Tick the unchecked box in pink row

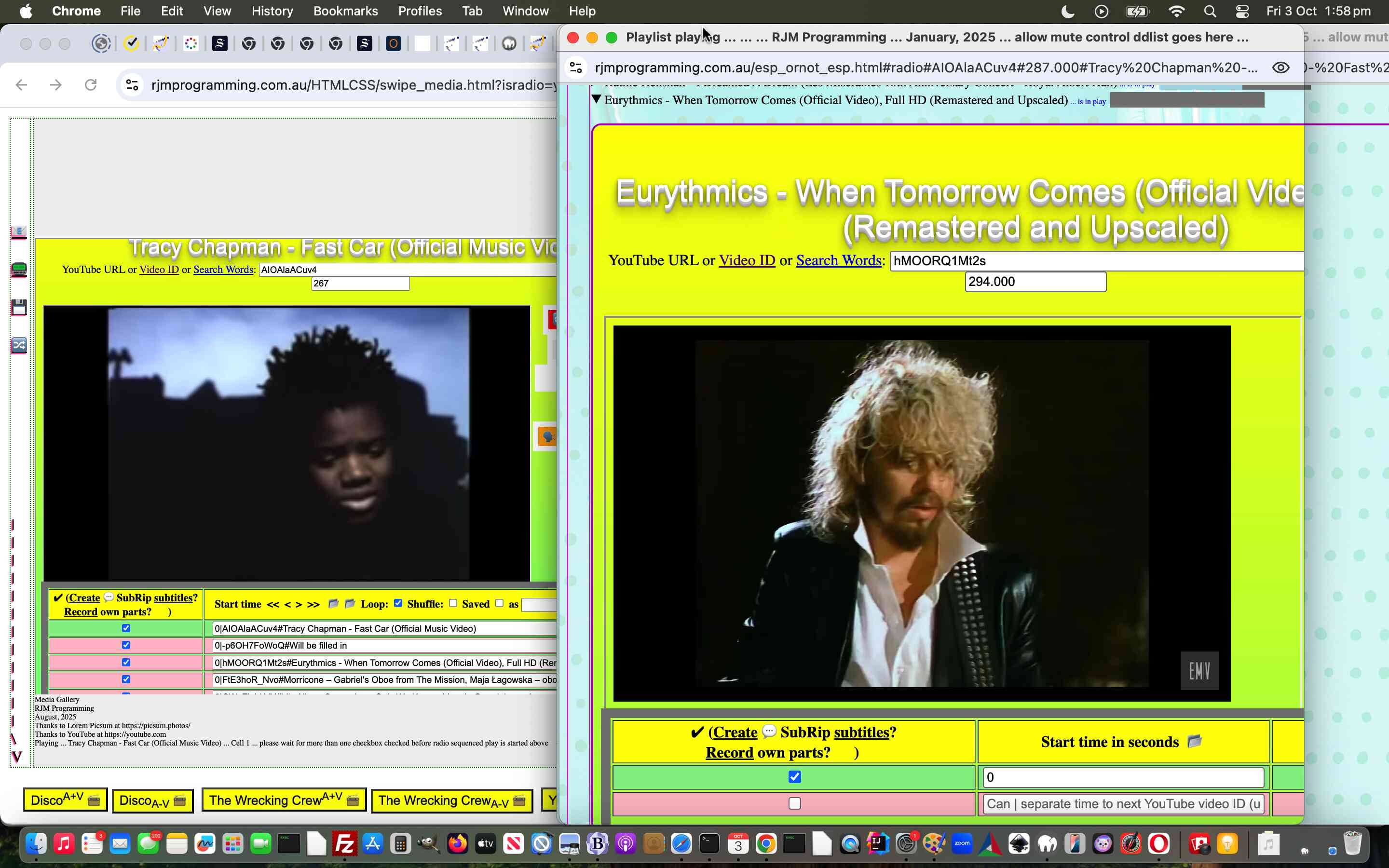point(794,803)
